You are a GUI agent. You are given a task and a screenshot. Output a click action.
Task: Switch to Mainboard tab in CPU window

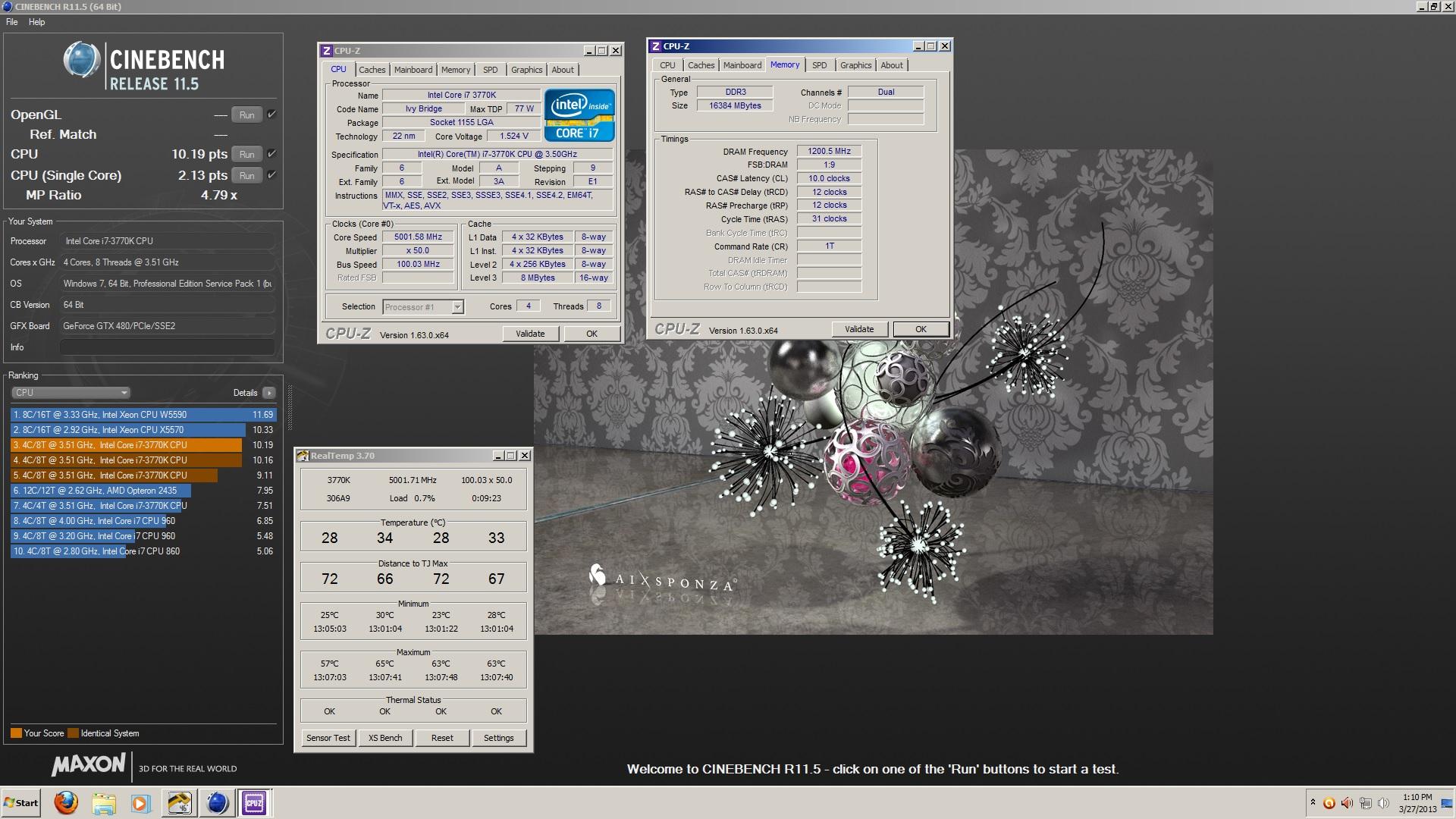point(413,70)
